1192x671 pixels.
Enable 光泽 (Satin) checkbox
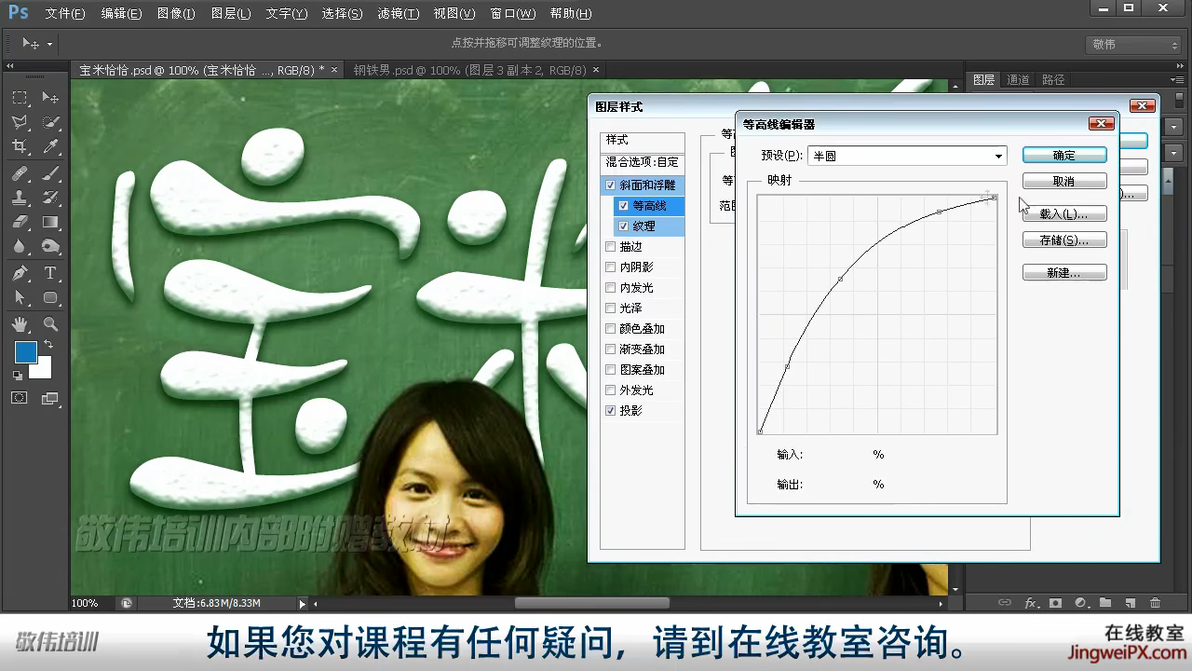point(610,309)
